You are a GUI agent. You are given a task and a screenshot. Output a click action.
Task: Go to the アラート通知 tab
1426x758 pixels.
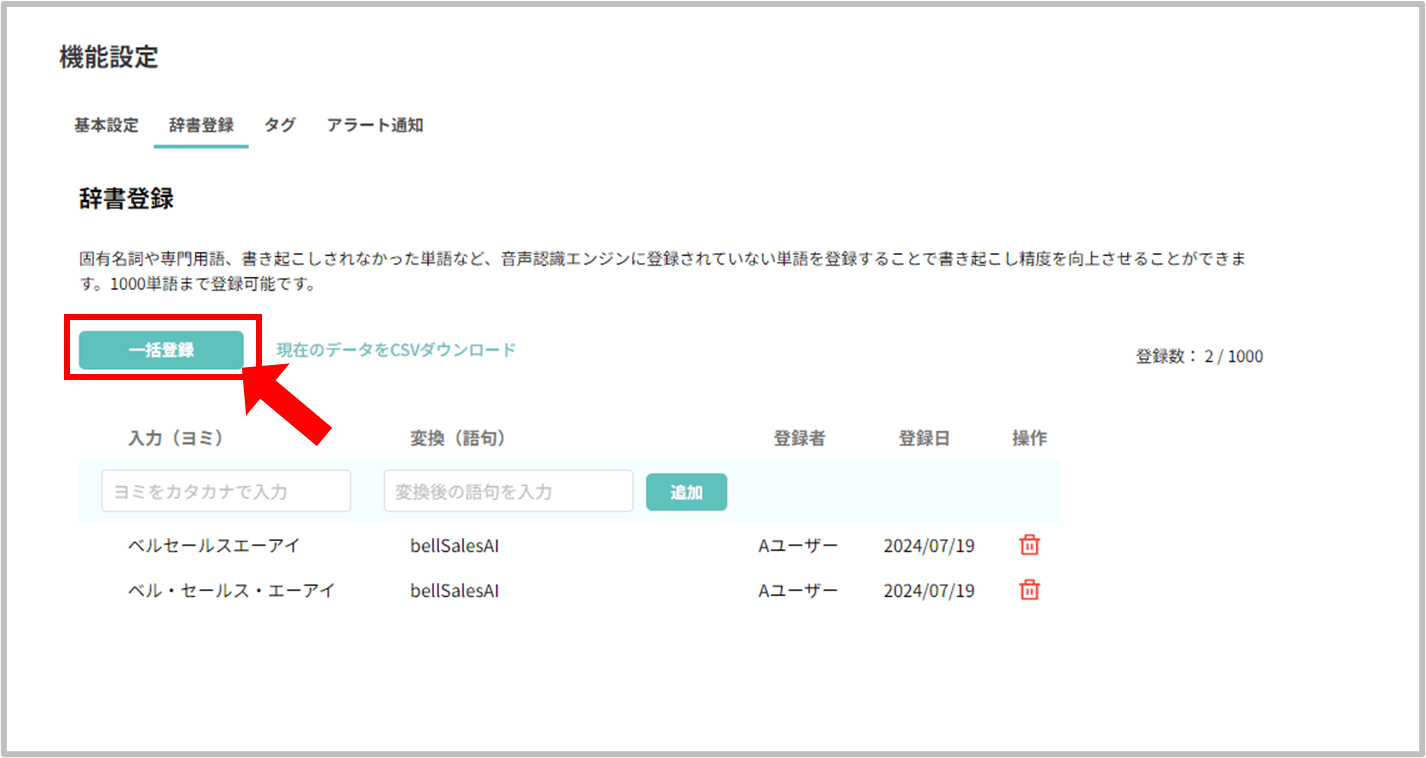pyautogui.click(x=375, y=126)
